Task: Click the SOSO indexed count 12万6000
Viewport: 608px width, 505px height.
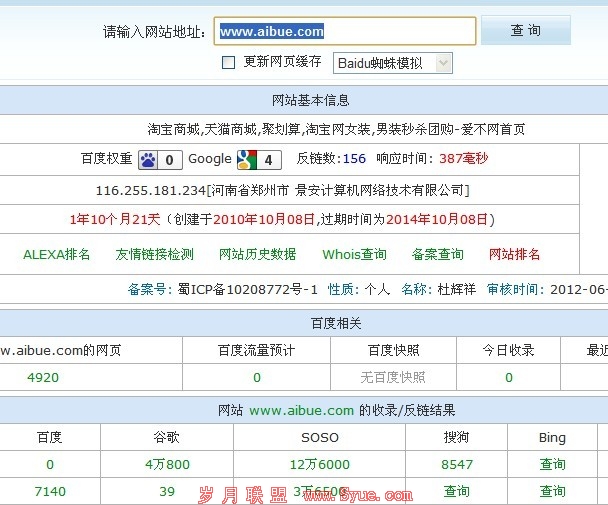Action: [x=320, y=464]
